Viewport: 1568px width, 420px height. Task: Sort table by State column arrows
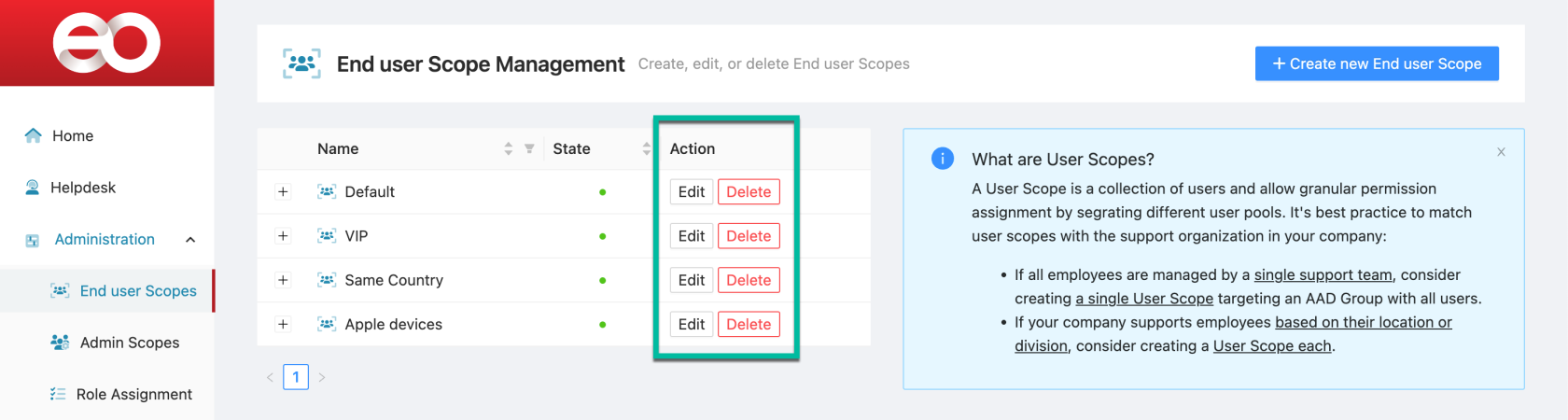tap(646, 148)
